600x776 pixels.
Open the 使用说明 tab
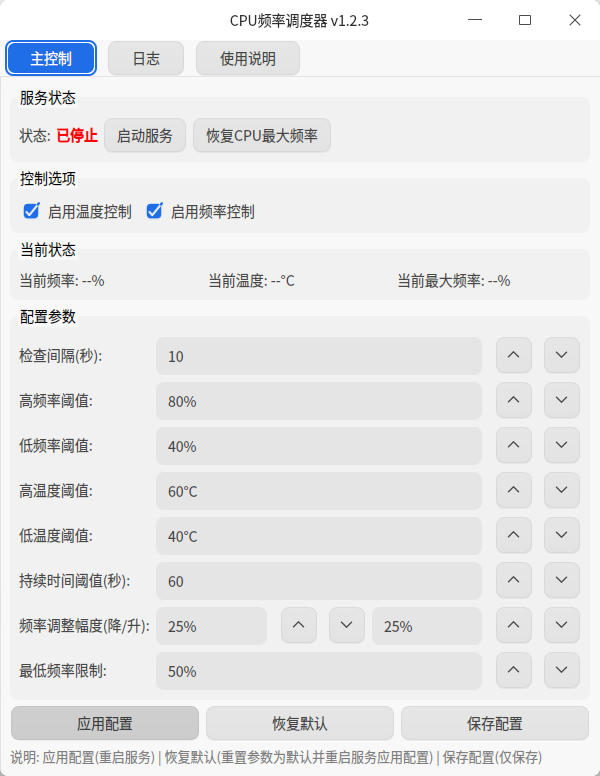(x=248, y=58)
